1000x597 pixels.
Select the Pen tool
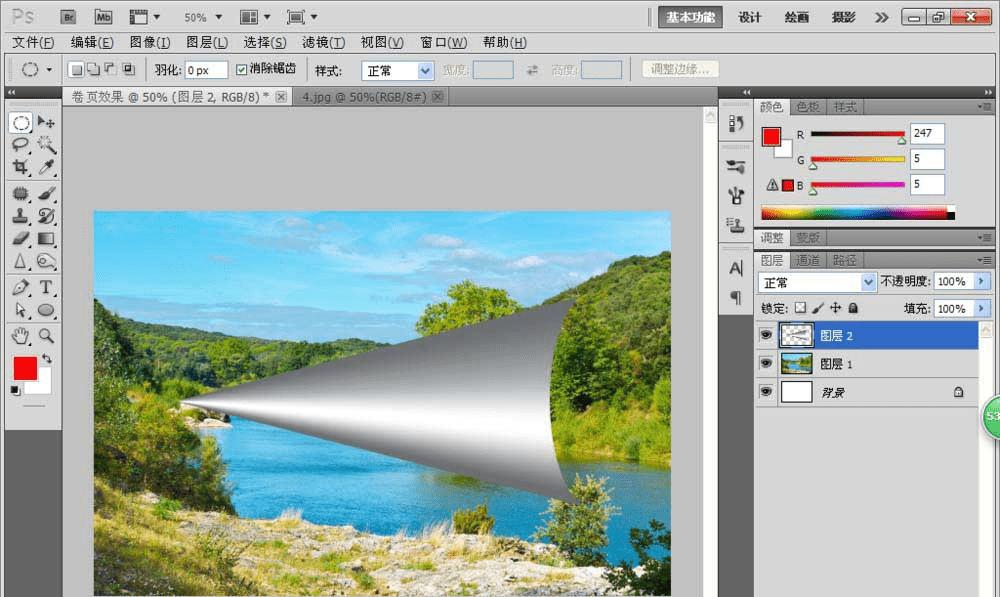coord(20,288)
